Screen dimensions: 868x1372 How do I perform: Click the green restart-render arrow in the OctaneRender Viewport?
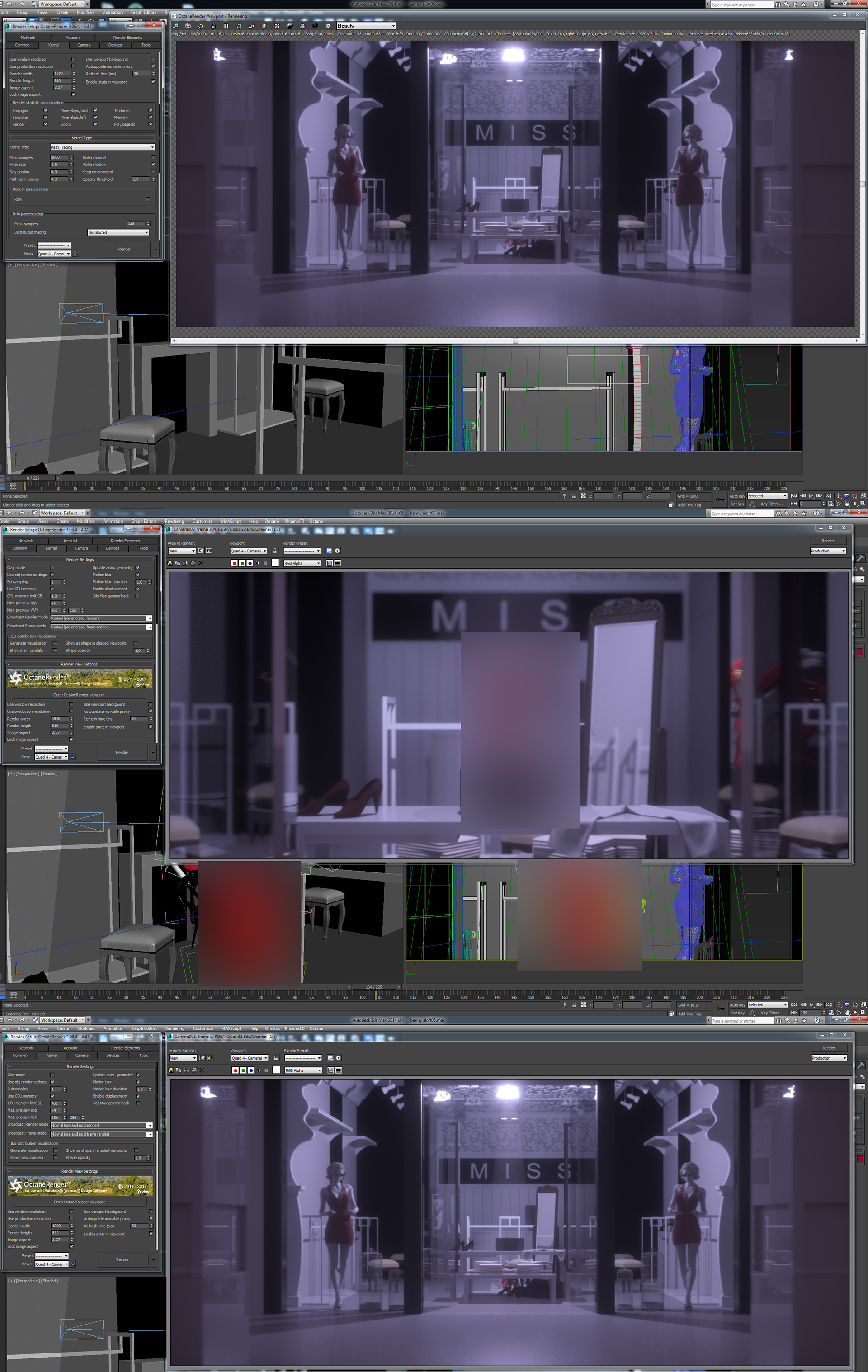(x=201, y=26)
